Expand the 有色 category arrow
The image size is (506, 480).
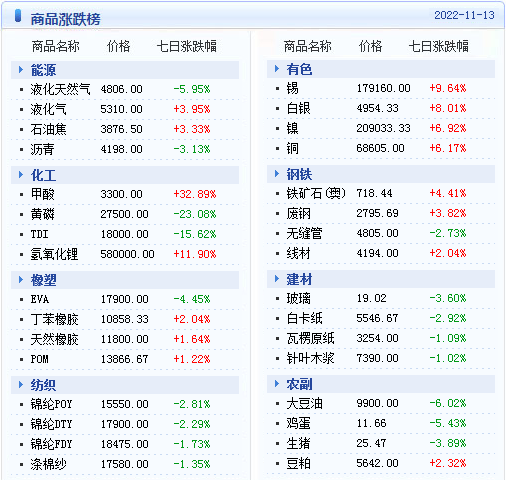tap(277, 69)
